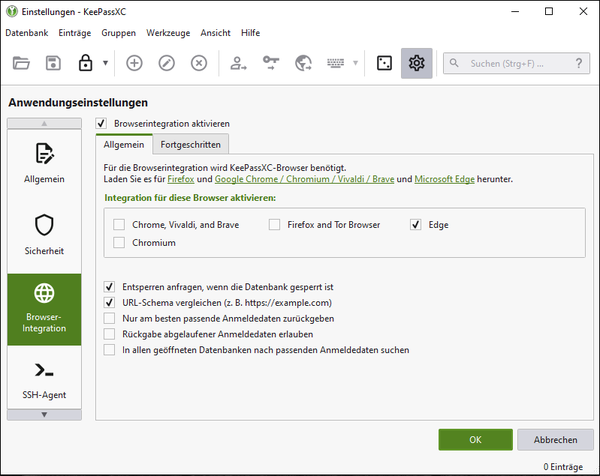Open the password generator dice icon

pyautogui.click(x=384, y=63)
